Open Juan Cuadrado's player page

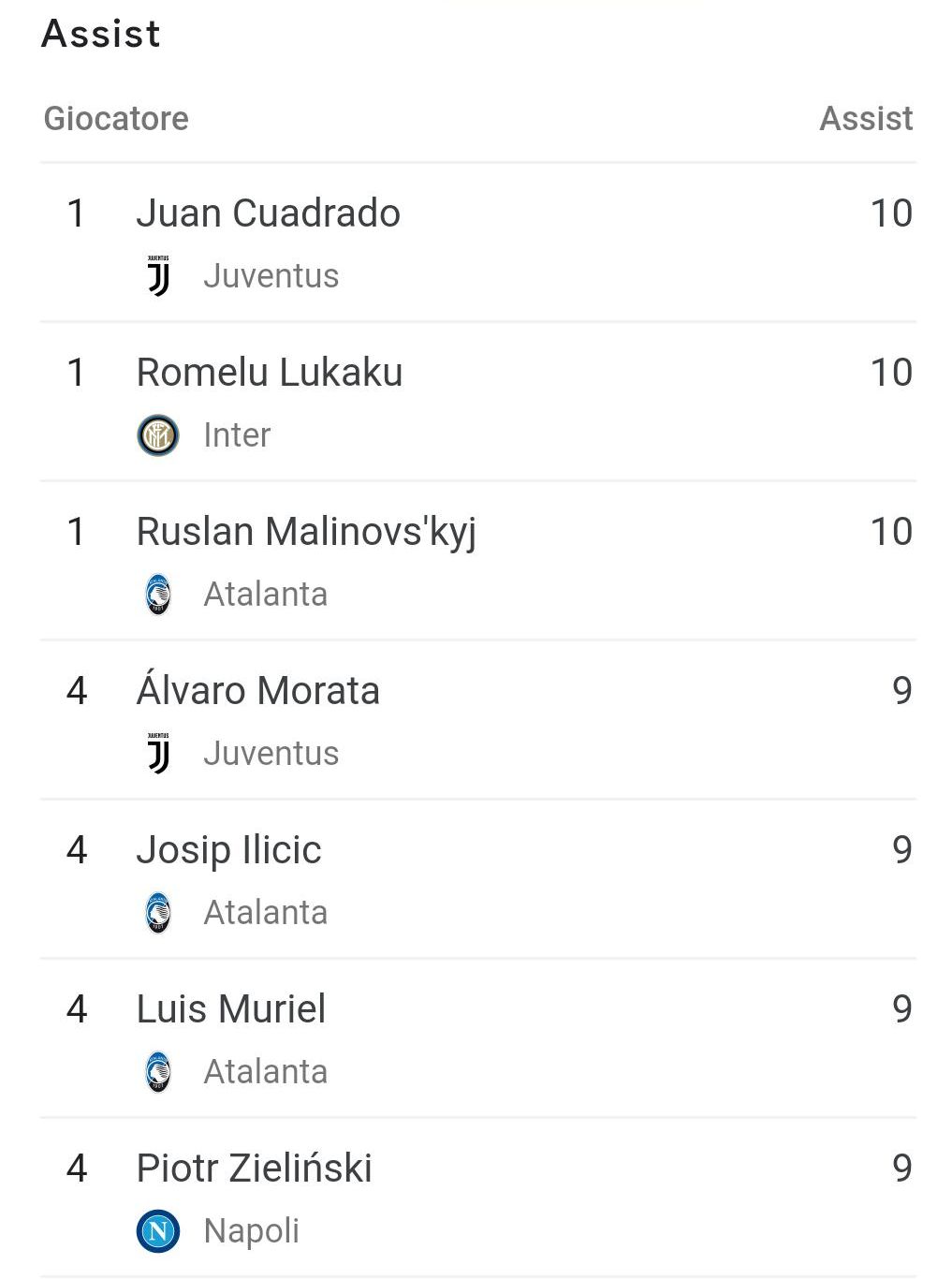tap(268, 213)
